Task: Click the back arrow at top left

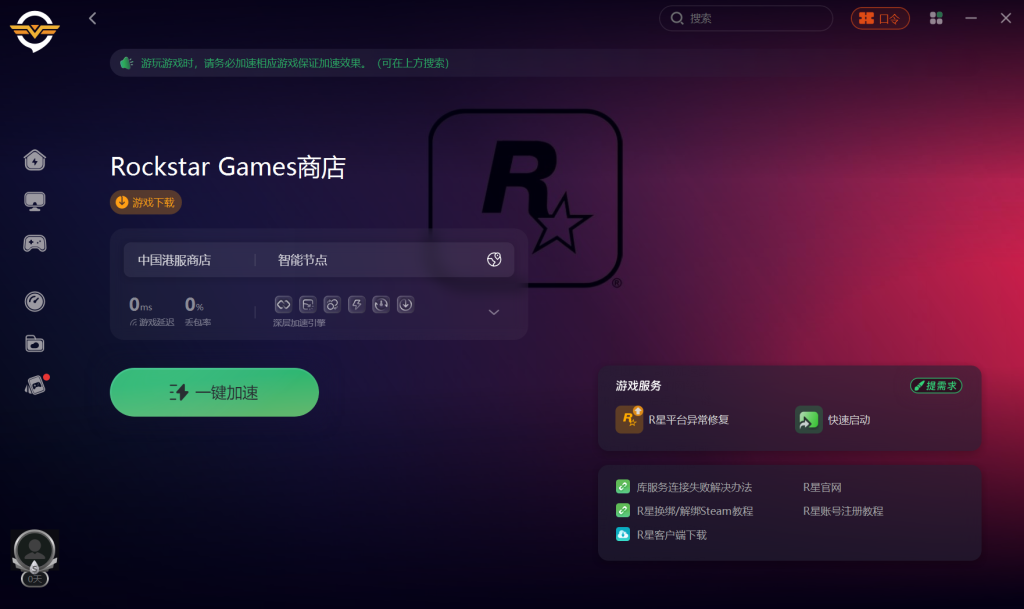Action: (x=93, y=18)
